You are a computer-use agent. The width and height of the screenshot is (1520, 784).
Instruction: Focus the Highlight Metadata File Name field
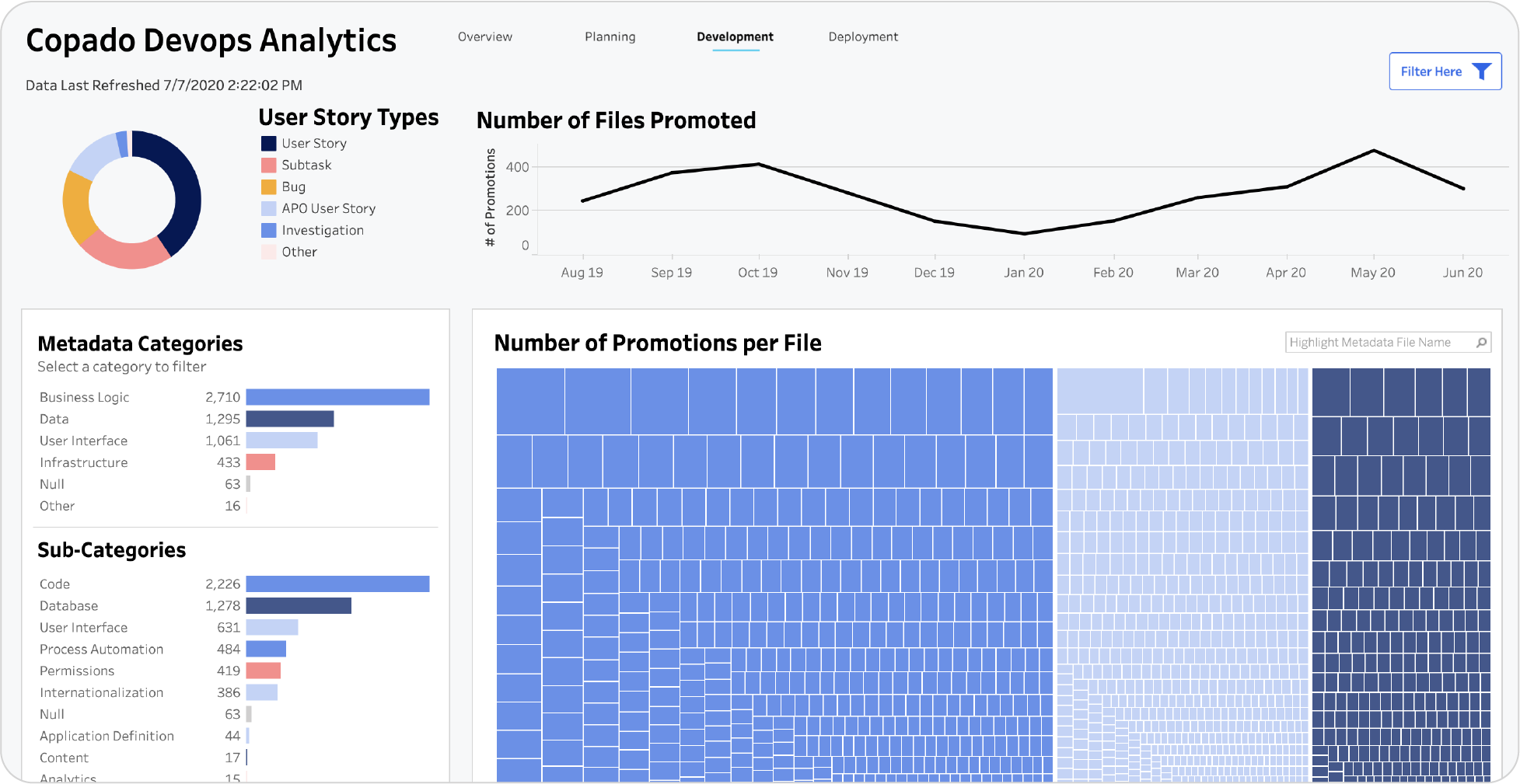click(x=1388, y=343)
